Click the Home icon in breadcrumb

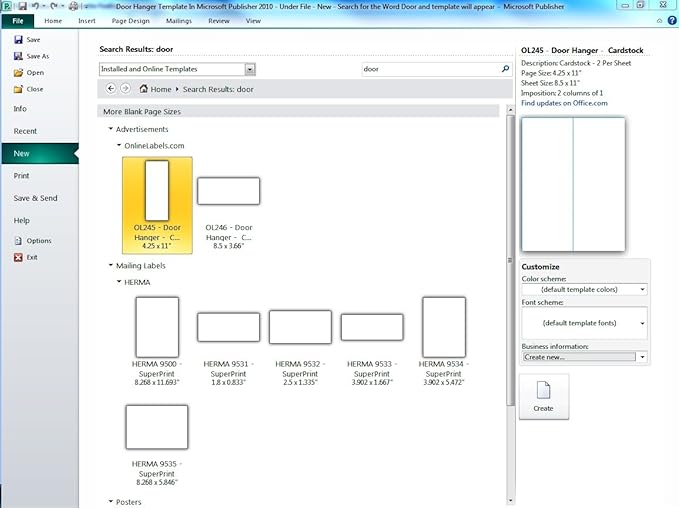click(143, 89)
